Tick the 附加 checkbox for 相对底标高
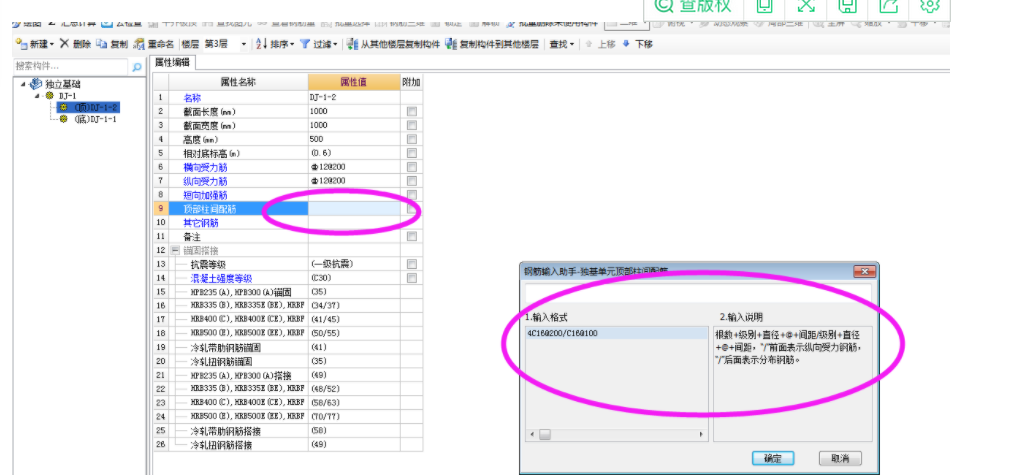The height and width of the screenshot is (475, 1033). [x=412, y=153]
